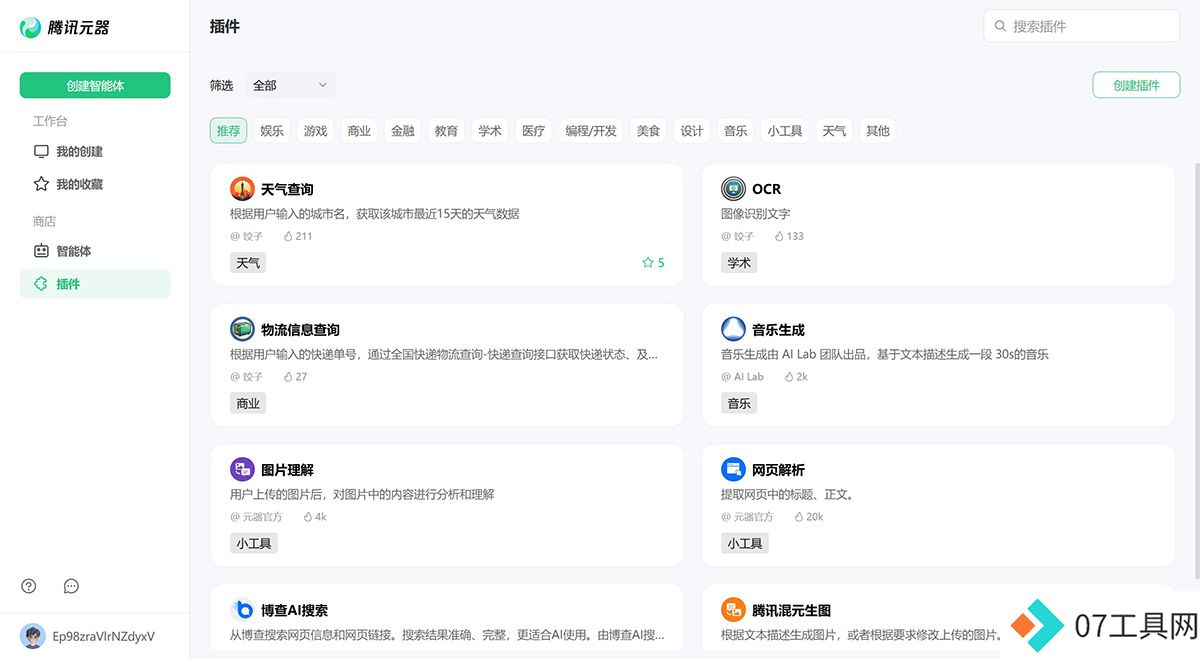Click the 网页解析 plugin icon
This screenshot has height=659, width=1200.
coord(733,469)
